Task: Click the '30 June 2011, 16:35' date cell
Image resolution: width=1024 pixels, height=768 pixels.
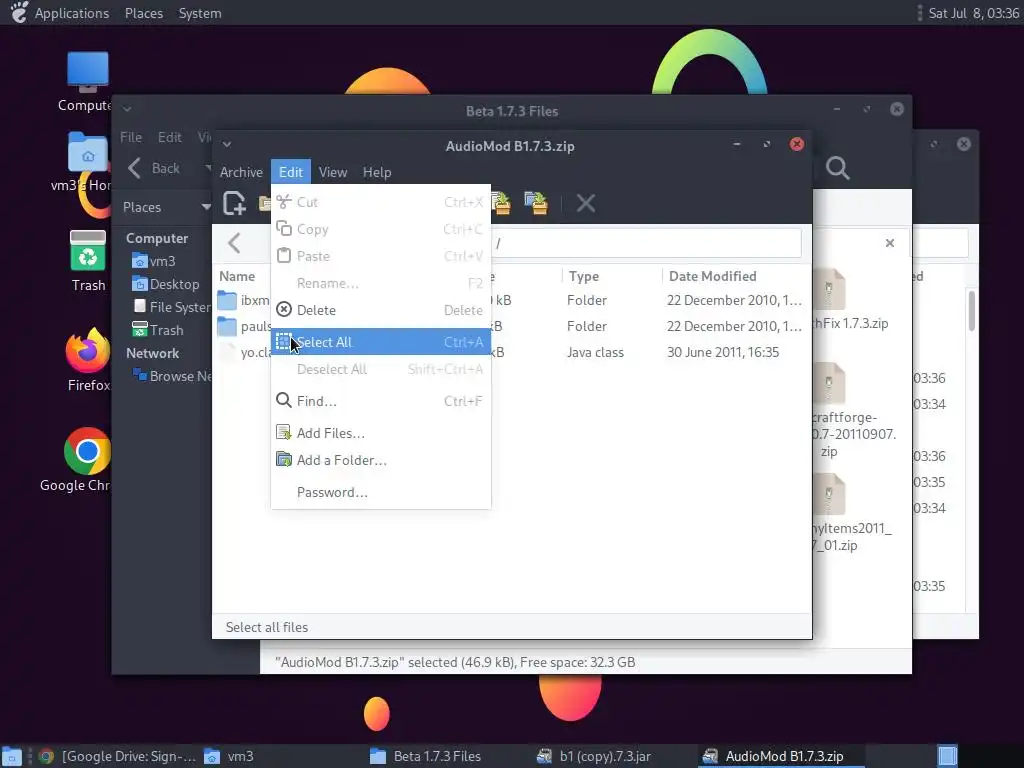Action: (722, 353)
